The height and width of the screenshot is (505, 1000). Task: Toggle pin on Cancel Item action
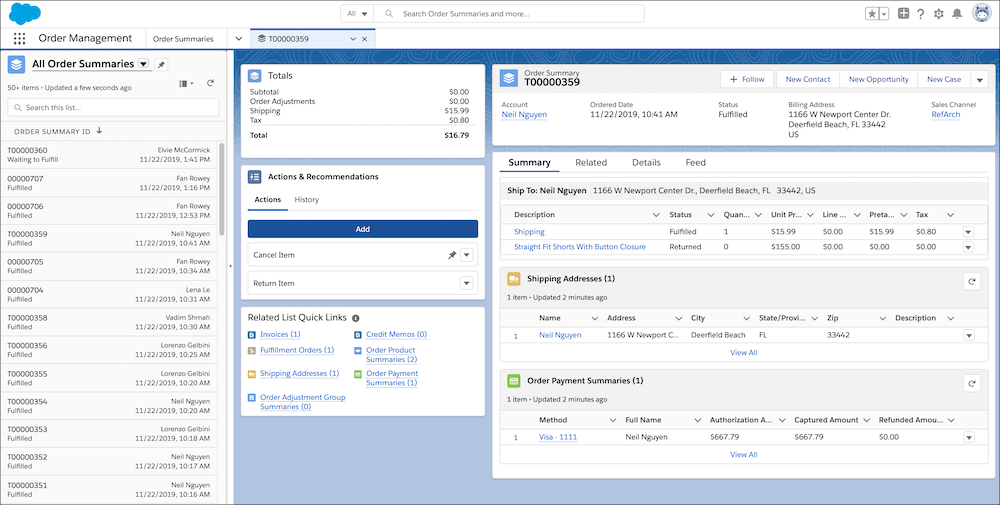click(x=452, y=255)
